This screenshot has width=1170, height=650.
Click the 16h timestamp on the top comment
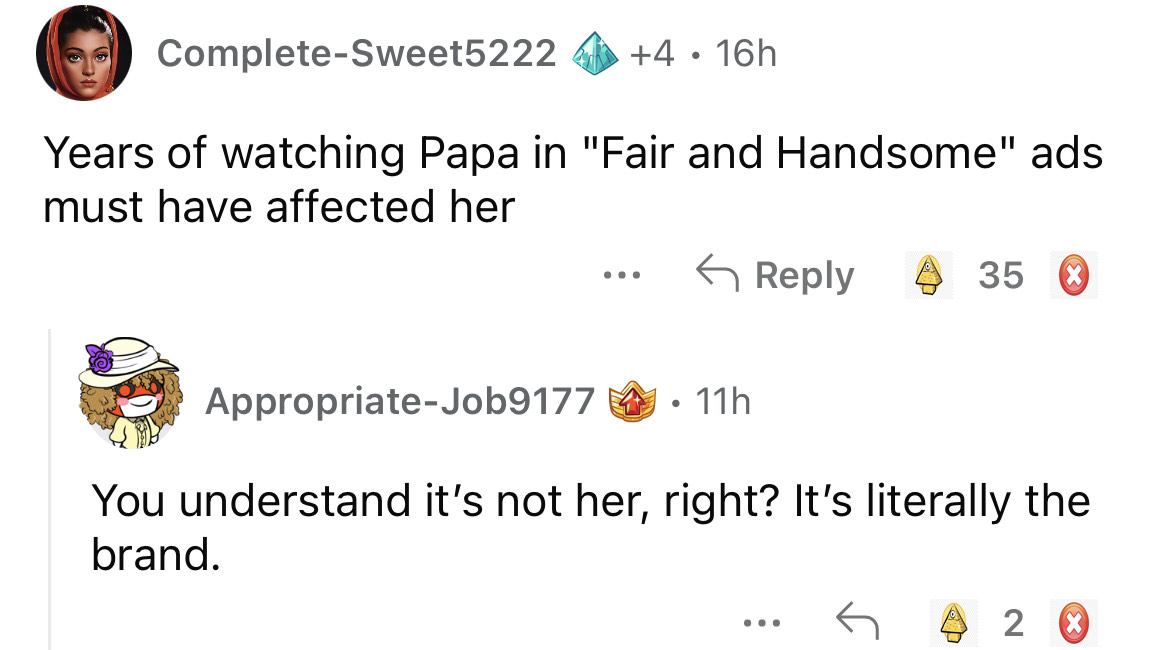click(745, 53)
